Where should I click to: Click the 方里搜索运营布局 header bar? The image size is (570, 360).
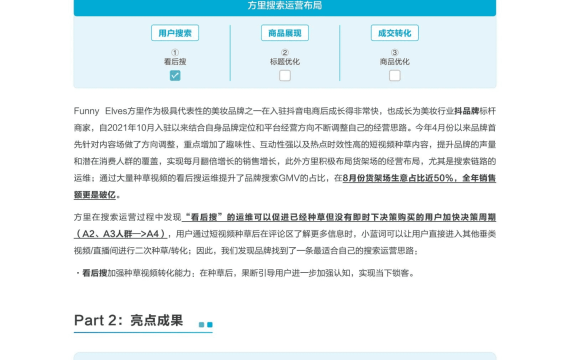(x=285, y=7)
